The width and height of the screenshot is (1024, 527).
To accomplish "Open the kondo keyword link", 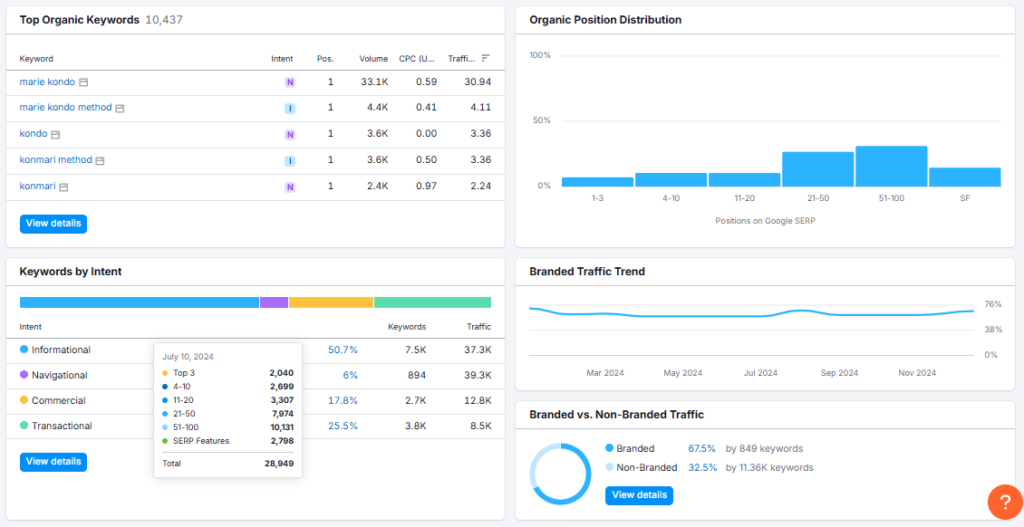I will click(x=33, y=133).
